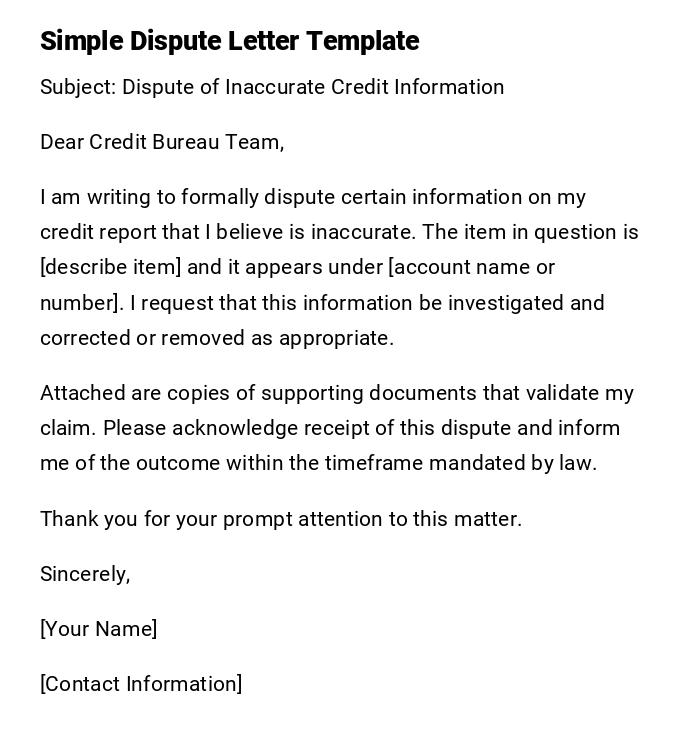Click the word 'claim' in the second paragraph
The height and width of the screenshot is (746, 700).
(66, 428)
